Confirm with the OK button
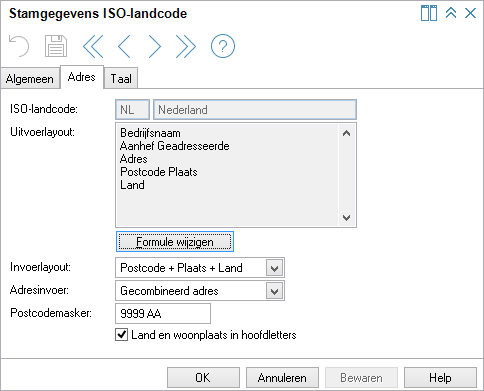Viewport: 484px width, 391px height. click(203, 378)
